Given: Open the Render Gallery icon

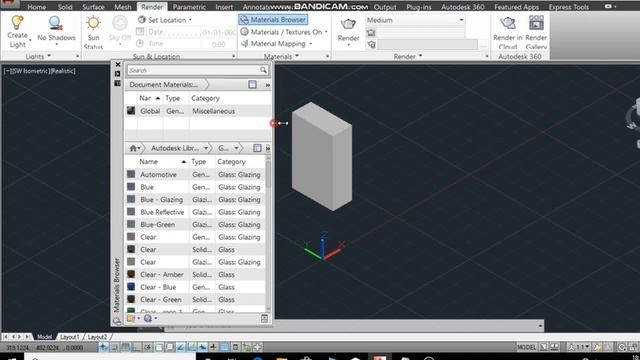Looking at the screenshot, I should coord(536,23).
